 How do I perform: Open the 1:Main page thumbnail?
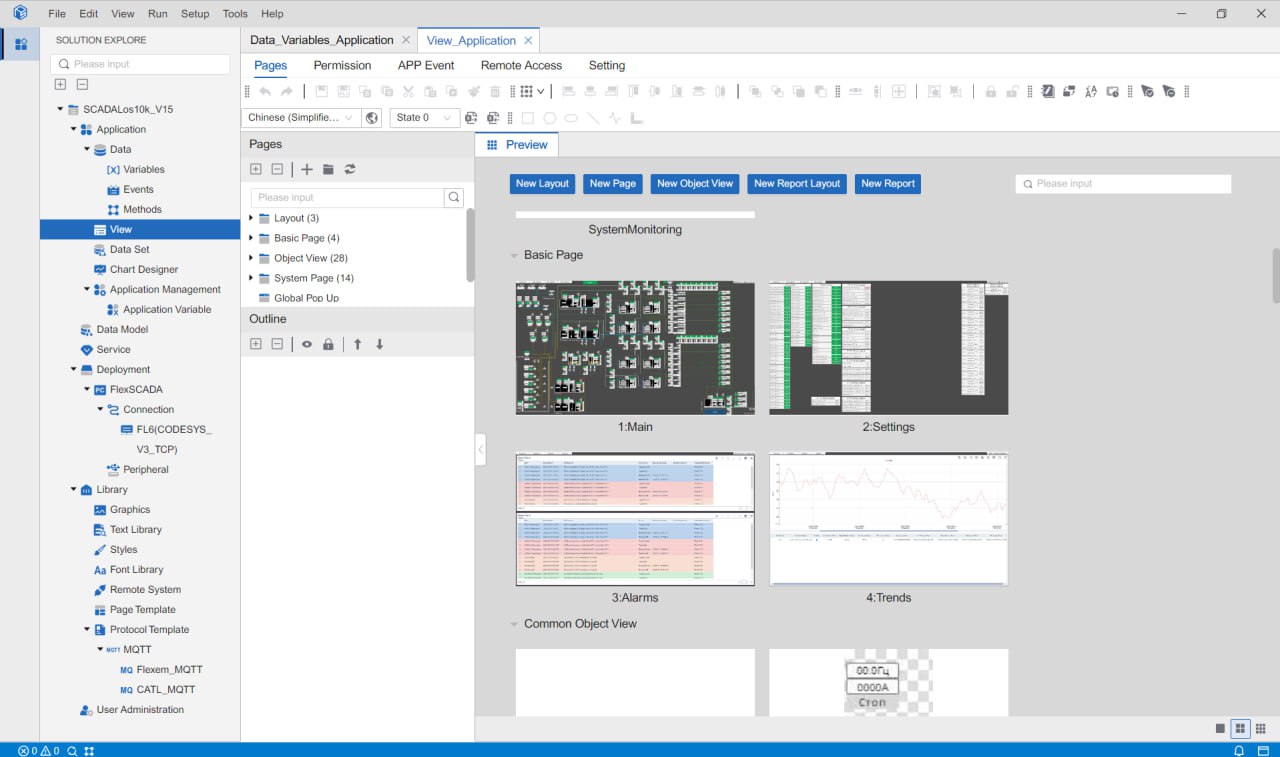click(635, 348)
